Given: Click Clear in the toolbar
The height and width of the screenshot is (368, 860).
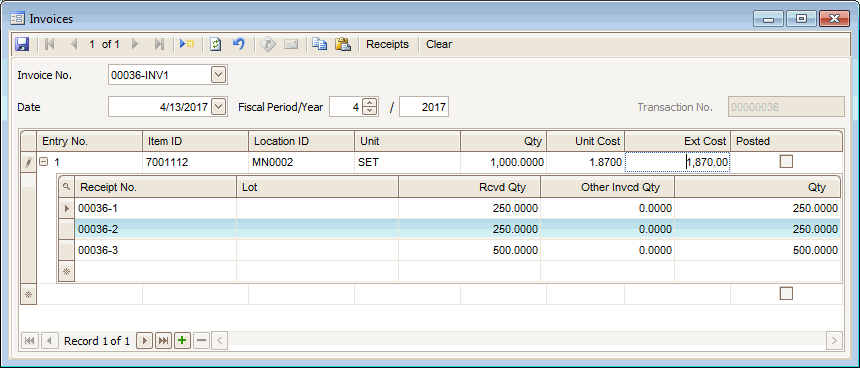Looking at the screenshot, I should pyautogui.click(x=439, y=44).
